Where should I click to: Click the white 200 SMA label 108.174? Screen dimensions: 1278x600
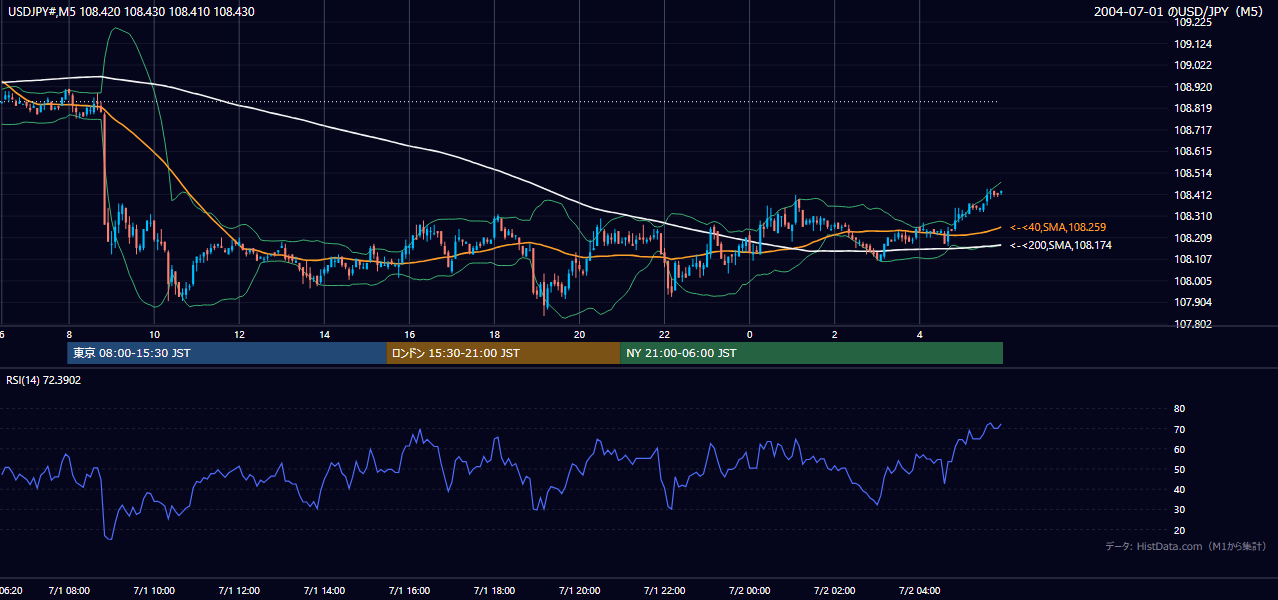click(x=1061, y=245)
